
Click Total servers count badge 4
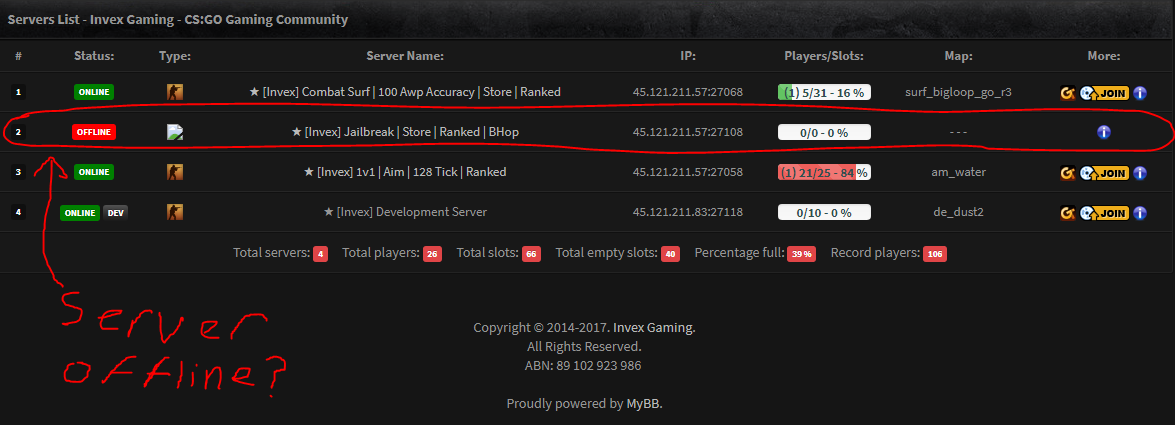(321, 254)
